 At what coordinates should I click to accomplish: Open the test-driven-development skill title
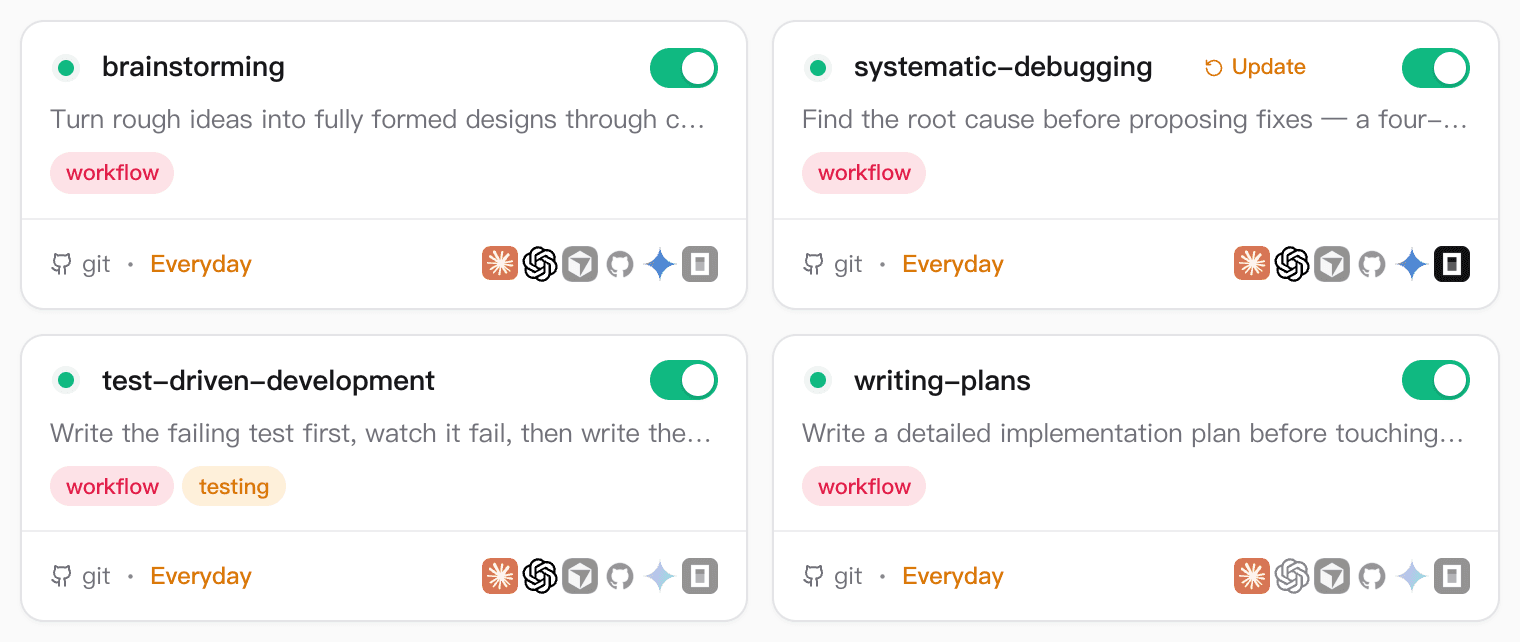click(x=269, y=380)
